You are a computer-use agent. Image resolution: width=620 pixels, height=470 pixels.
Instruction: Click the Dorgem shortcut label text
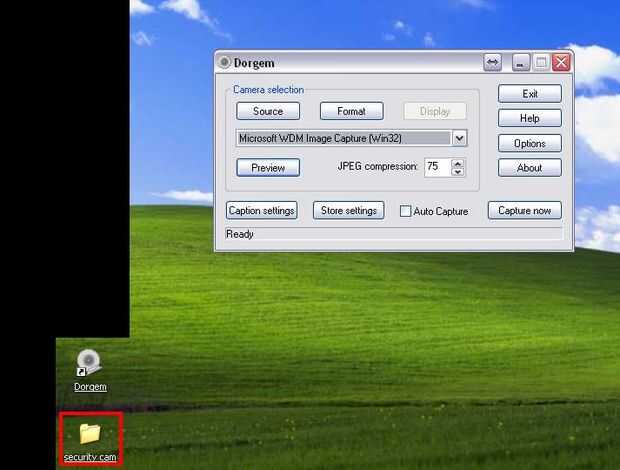pyautogui.click(x=90, y=387)
